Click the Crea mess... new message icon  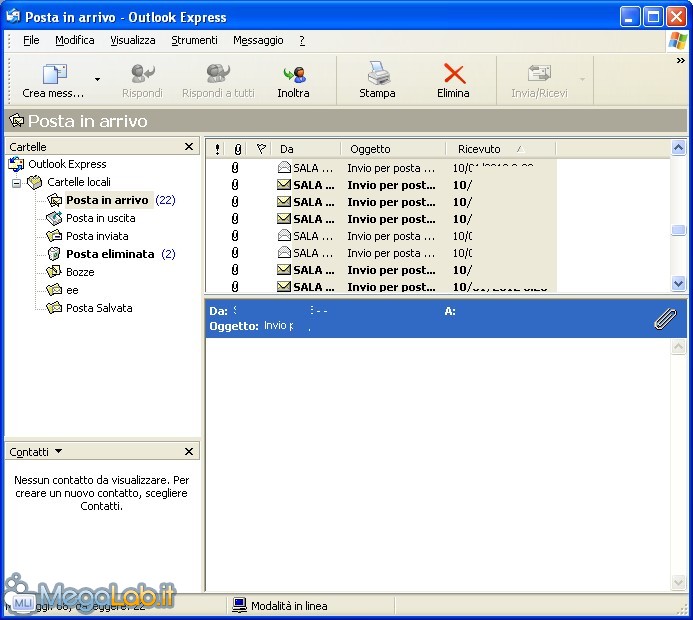point(54,73)
